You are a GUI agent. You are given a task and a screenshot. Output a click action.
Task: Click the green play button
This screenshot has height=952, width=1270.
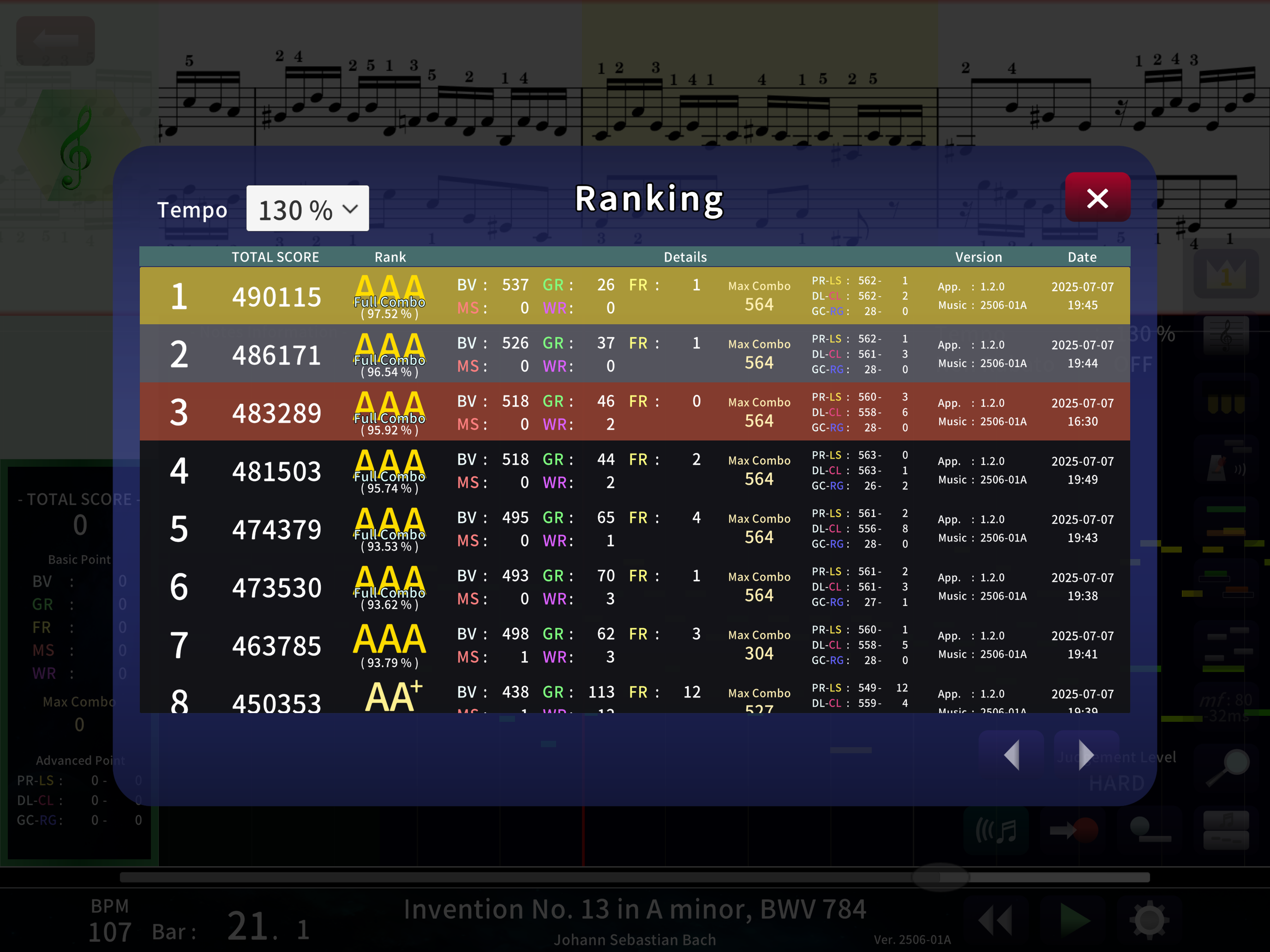click(1074, 920)
